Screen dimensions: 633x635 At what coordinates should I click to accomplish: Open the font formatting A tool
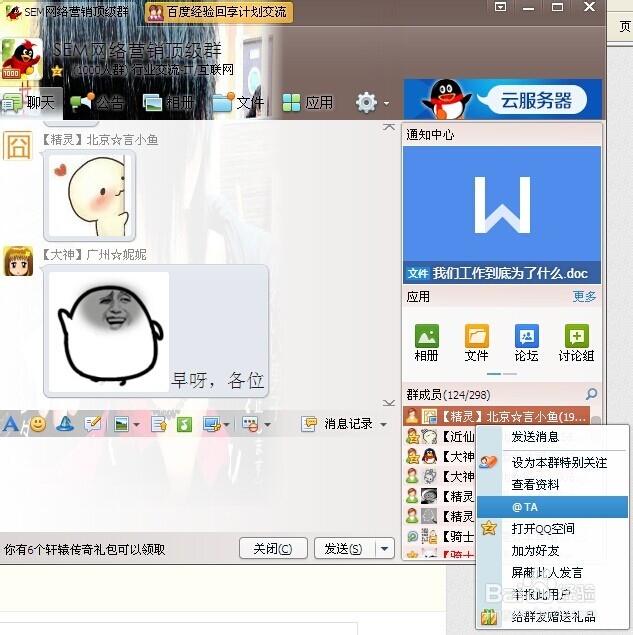11,424
